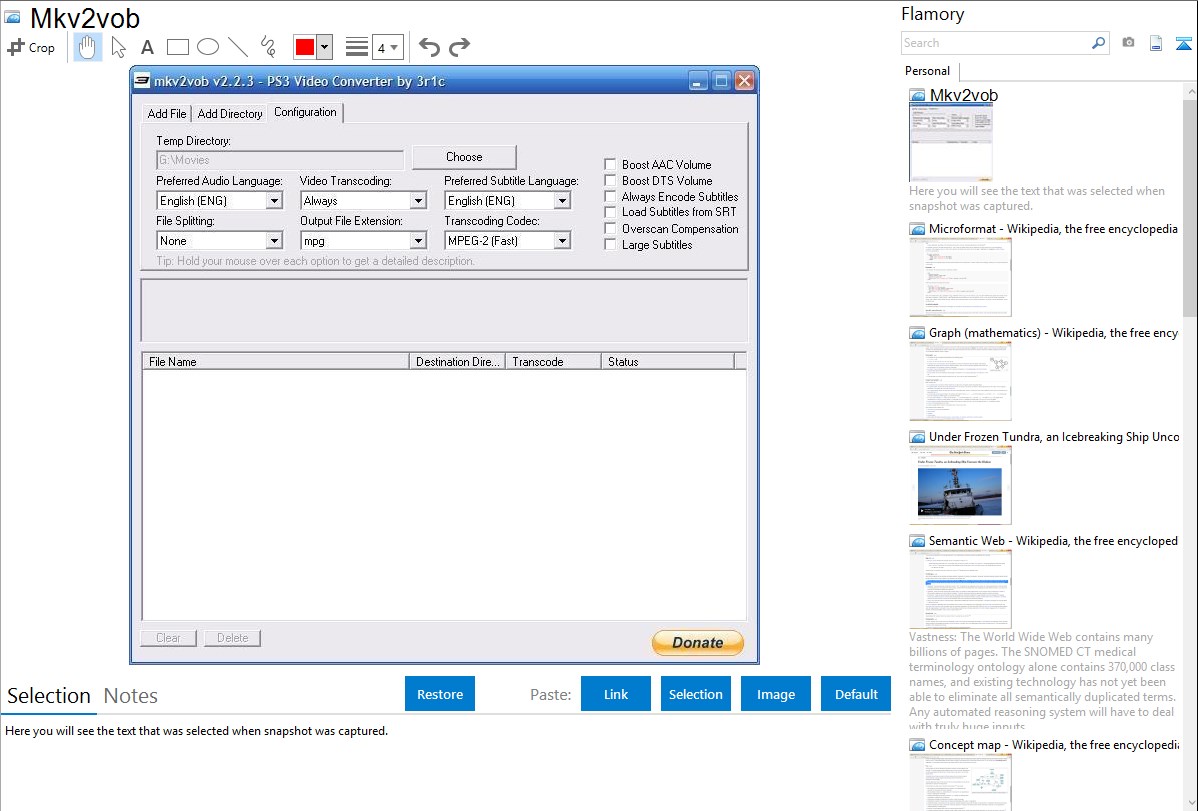The height and width of the screenshot is (811, 1198).
Task: Click the camera snapshot icon
Action: (1128, 43)
